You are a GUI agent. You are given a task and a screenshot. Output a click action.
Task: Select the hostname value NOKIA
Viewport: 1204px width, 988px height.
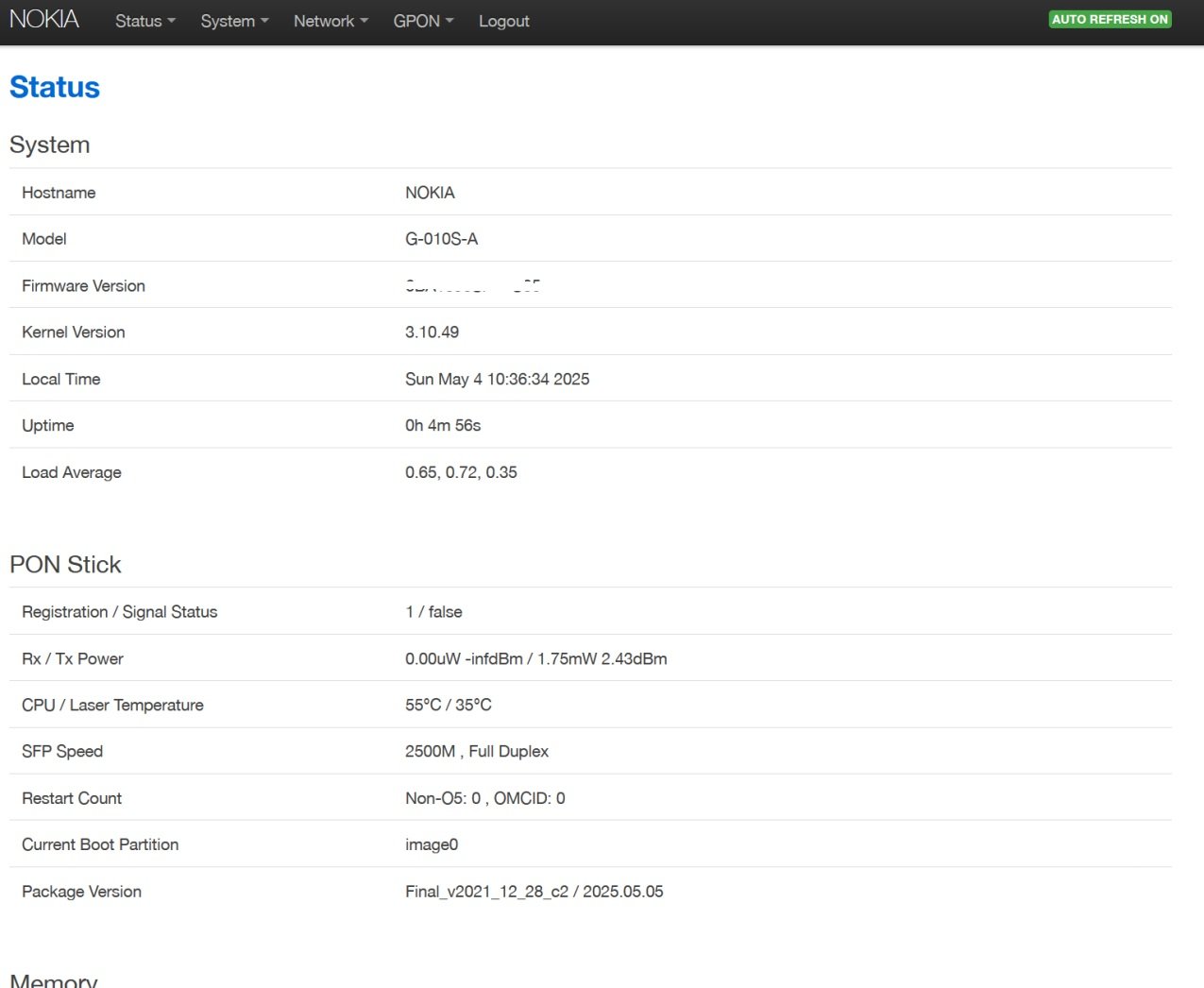430,193
